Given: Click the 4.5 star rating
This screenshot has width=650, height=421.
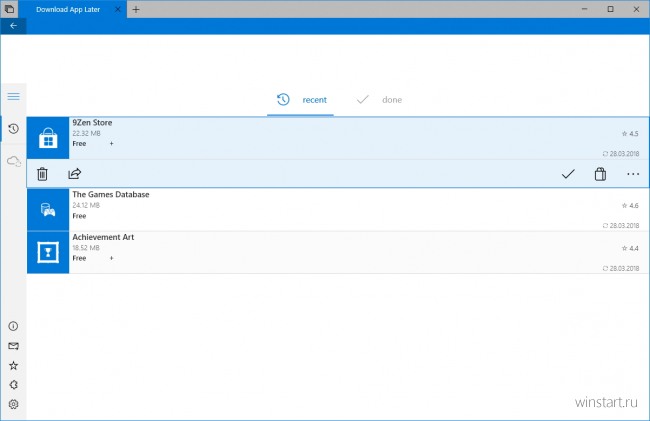Looking at the screenshot, I should coord(630,134).
